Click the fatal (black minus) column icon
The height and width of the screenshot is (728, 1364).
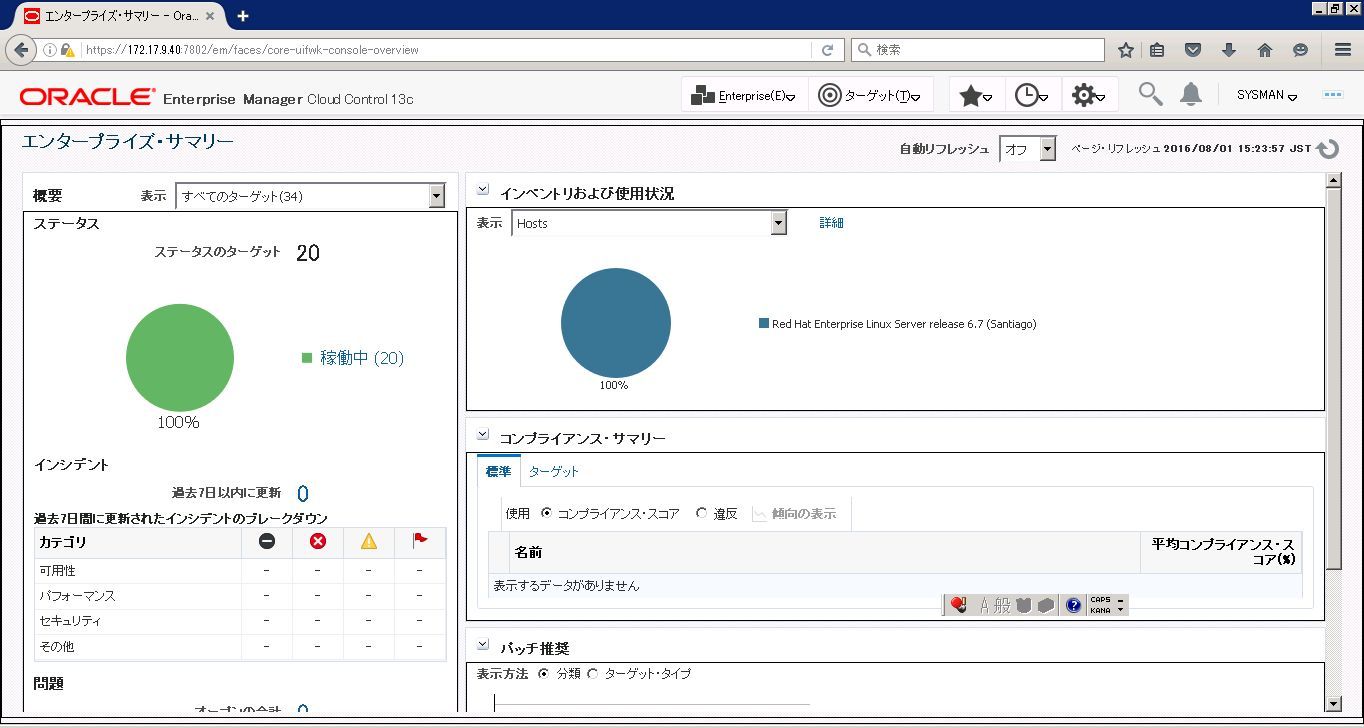pos(267,541)
